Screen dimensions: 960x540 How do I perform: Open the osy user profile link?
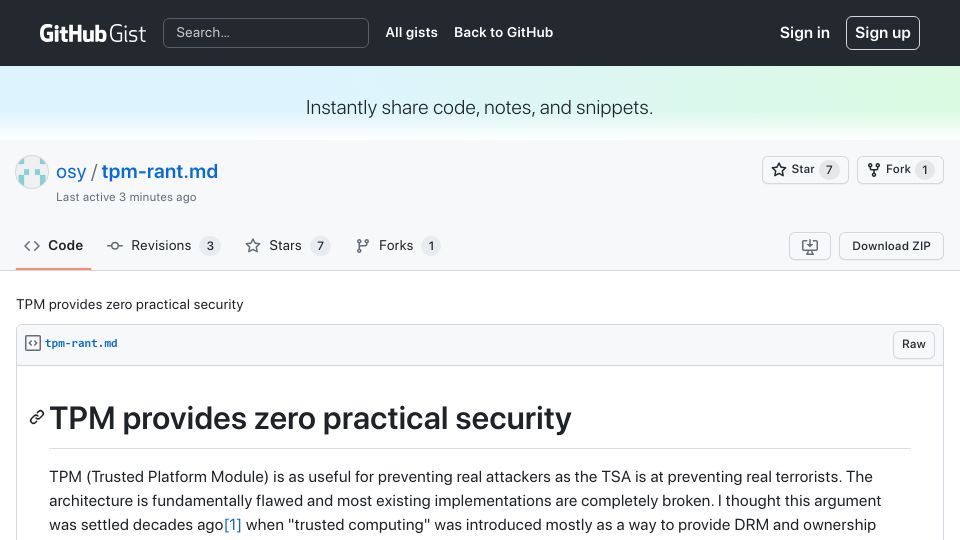click(x=71, y=171)
